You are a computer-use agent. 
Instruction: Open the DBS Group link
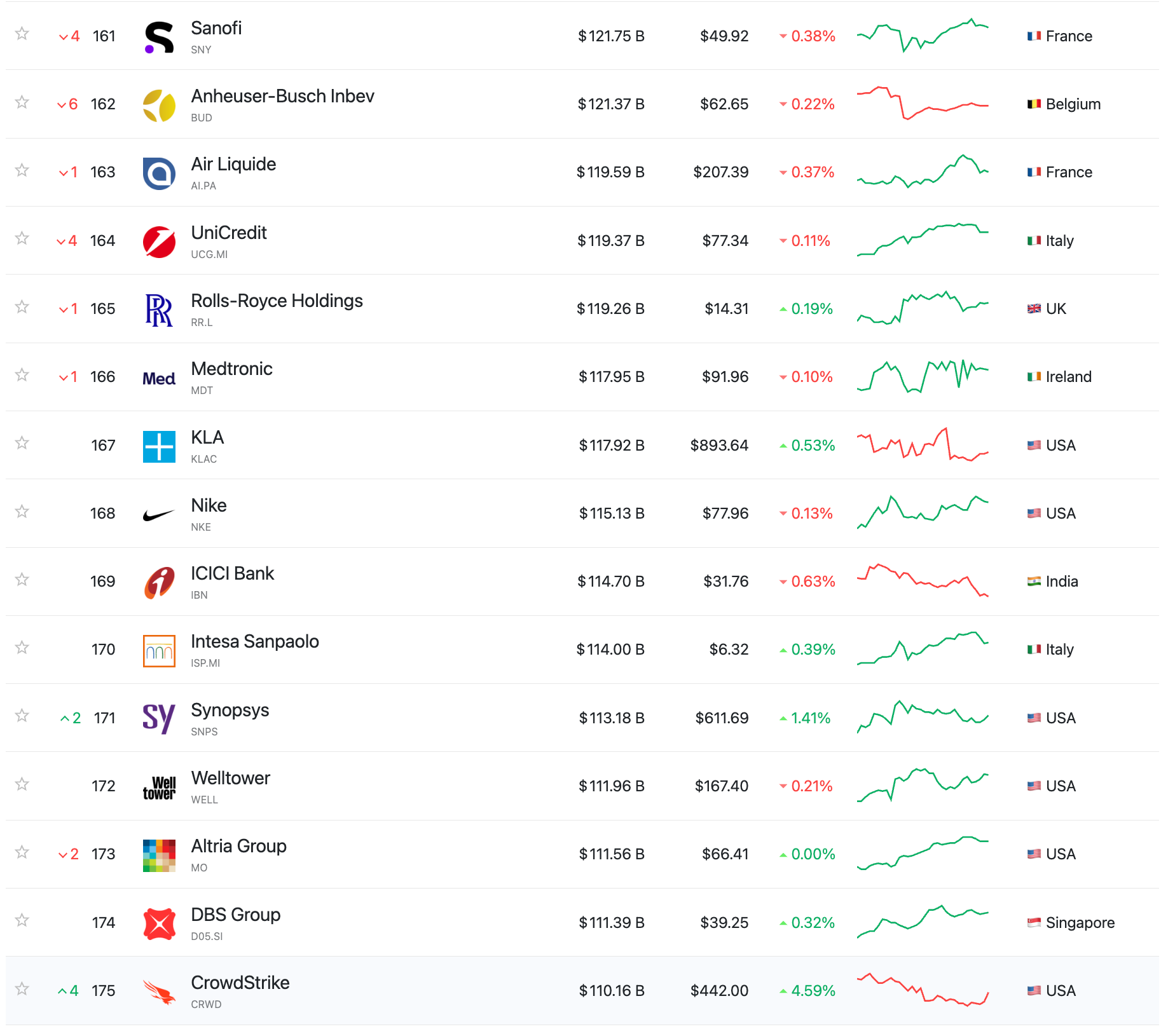(235, 915)
